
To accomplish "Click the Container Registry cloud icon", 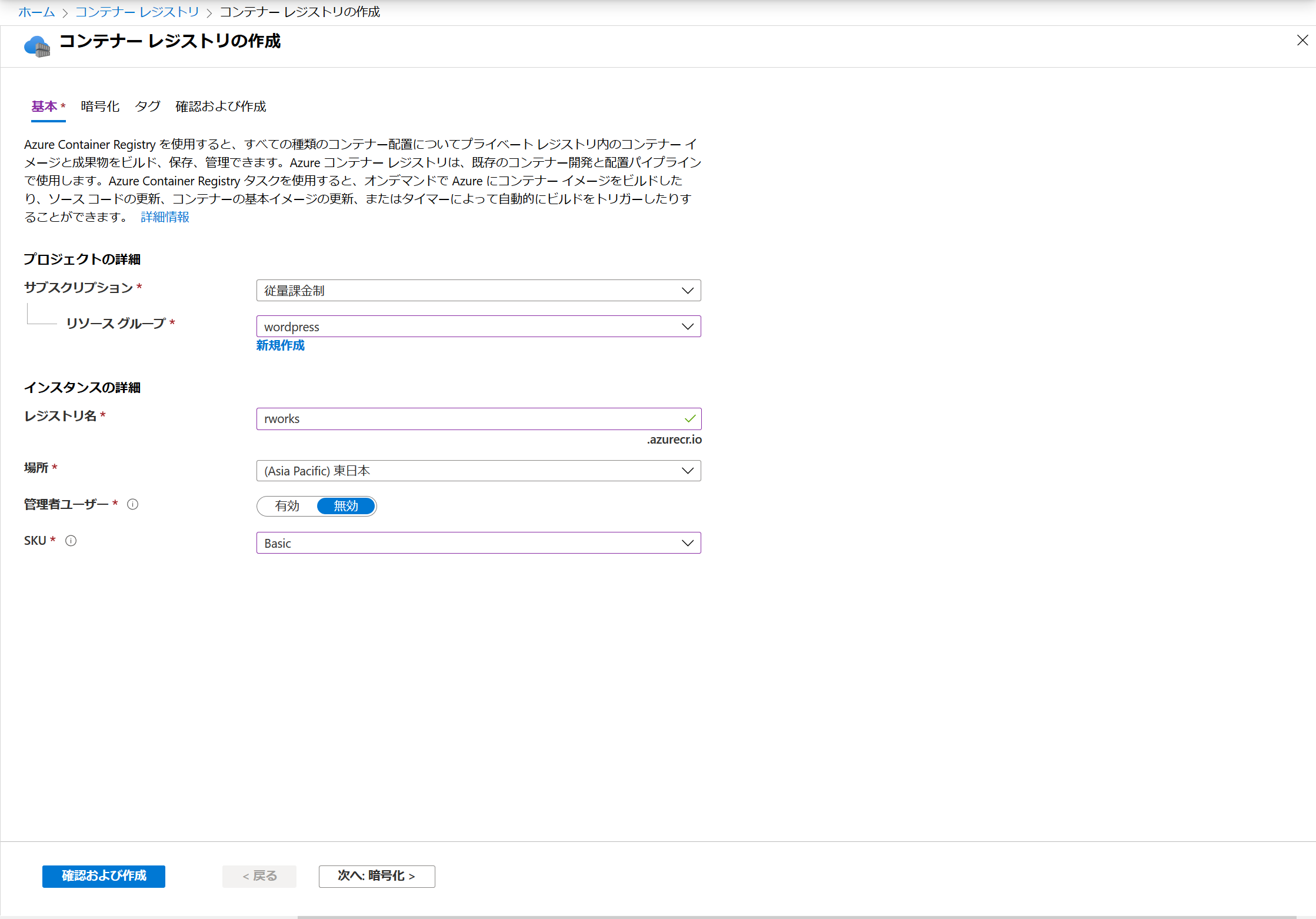I will coord(37,46).
